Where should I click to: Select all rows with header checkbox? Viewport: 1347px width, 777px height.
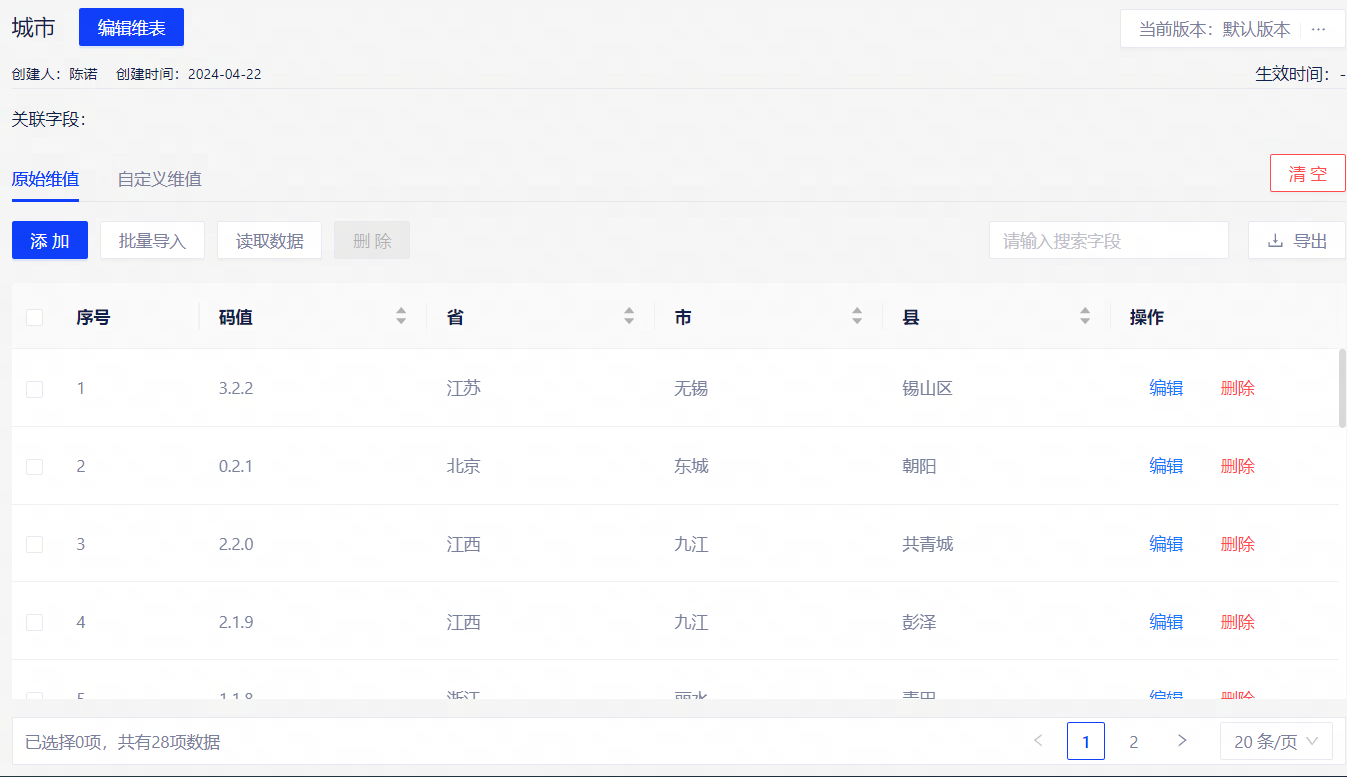pyautogui.click(x=35, y=318)
